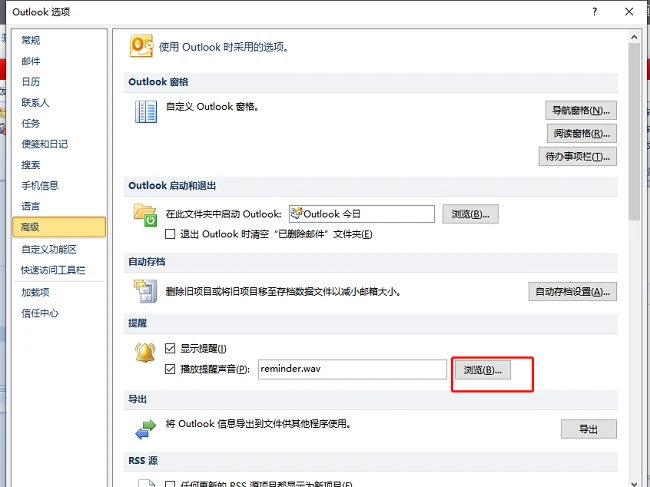
Task: Click the startup folder icon
Action: (x=146, y=214)
